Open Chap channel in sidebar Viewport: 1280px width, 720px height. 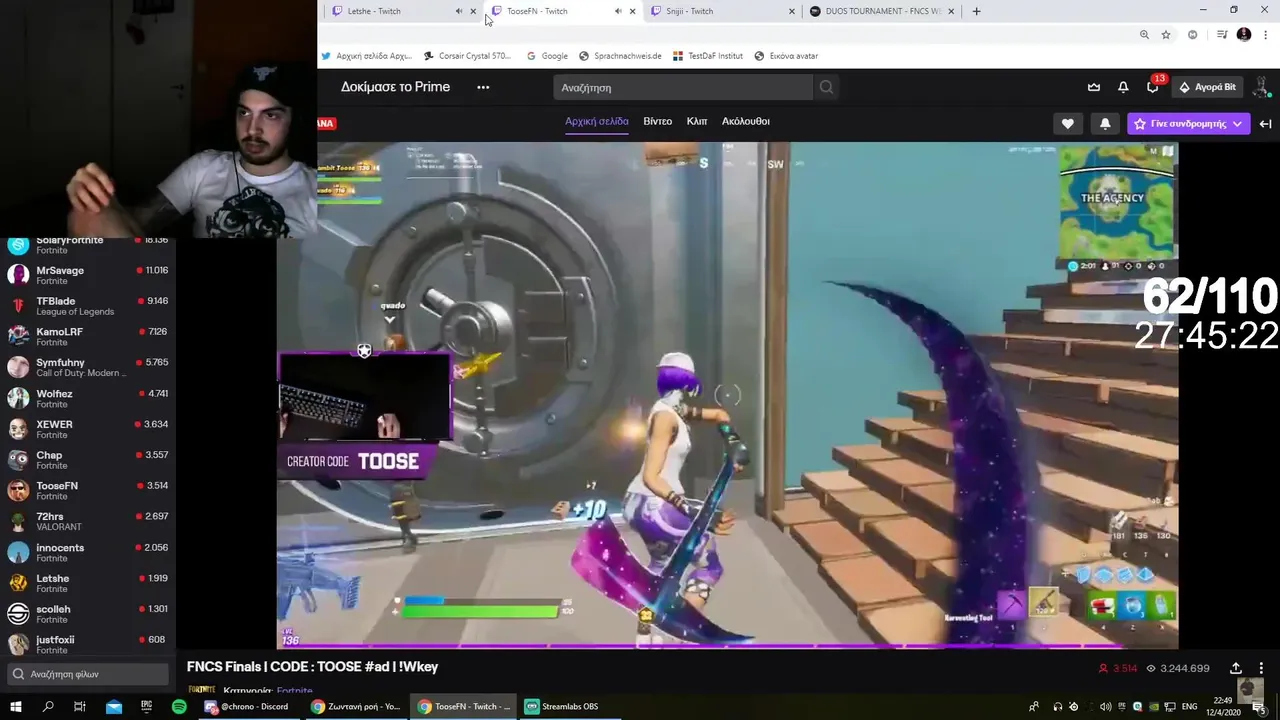[88, 460]
